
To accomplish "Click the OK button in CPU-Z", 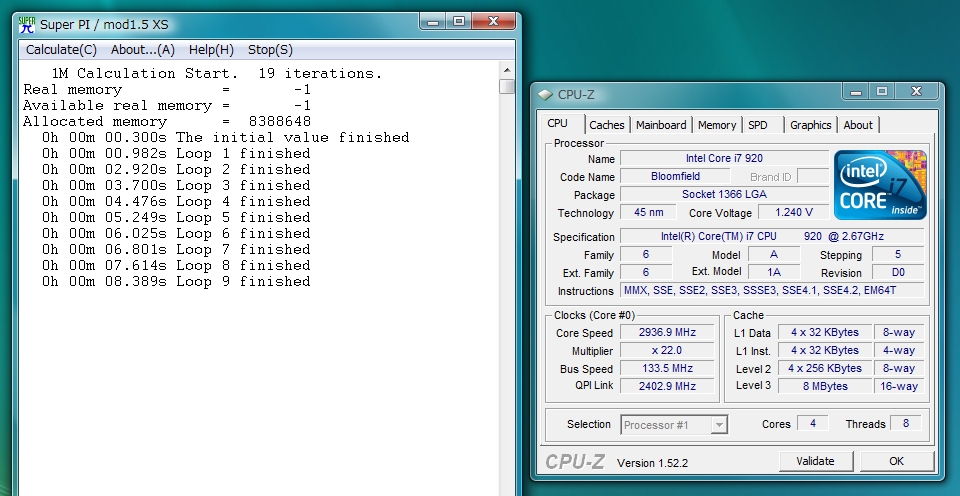I will point(896,461).
